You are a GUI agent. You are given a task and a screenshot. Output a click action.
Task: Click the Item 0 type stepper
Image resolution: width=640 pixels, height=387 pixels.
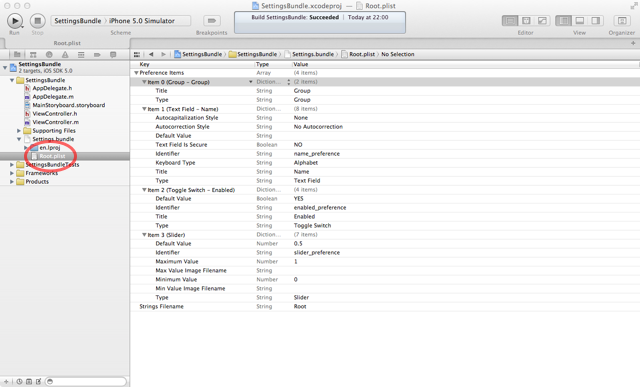point(289,82)
